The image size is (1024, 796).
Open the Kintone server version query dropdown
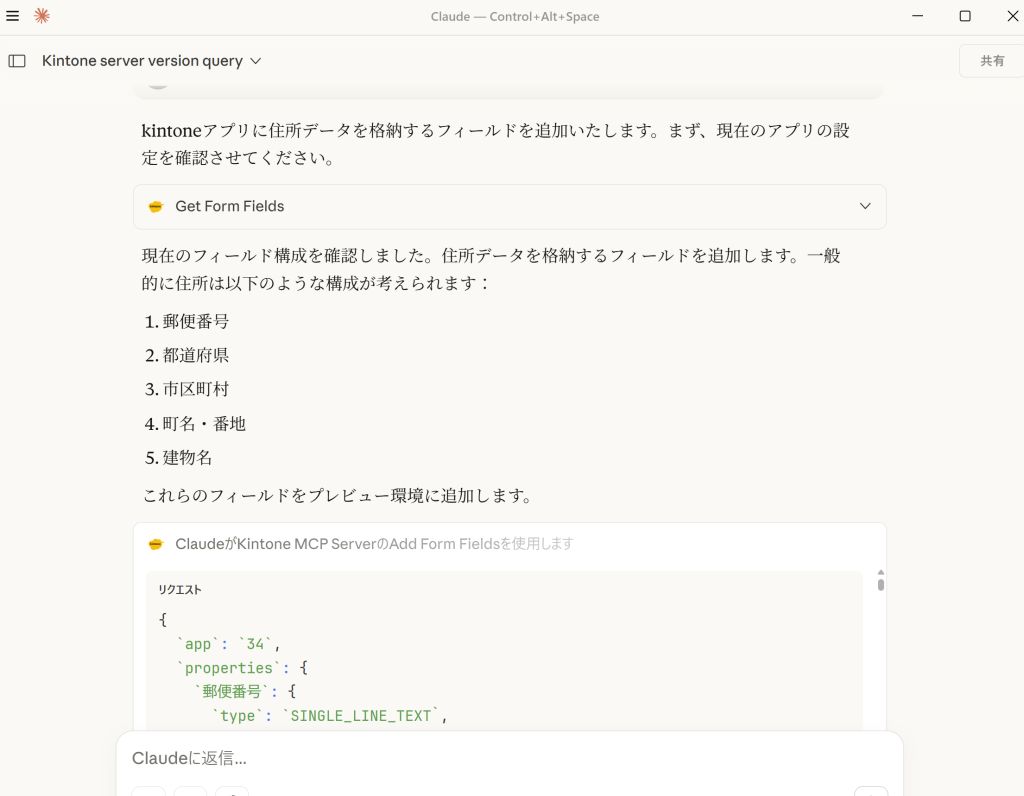[255, 61]
